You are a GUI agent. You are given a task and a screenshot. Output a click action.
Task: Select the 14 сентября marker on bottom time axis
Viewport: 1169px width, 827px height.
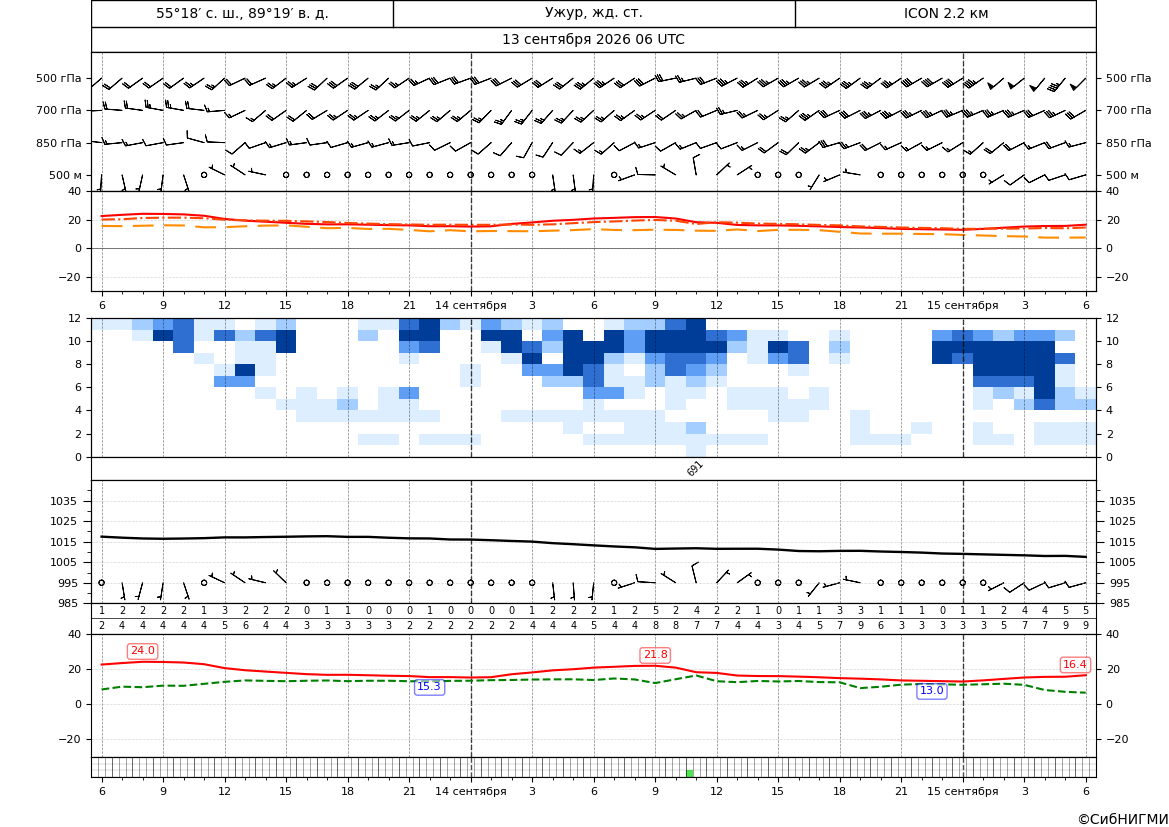[470, 791]
